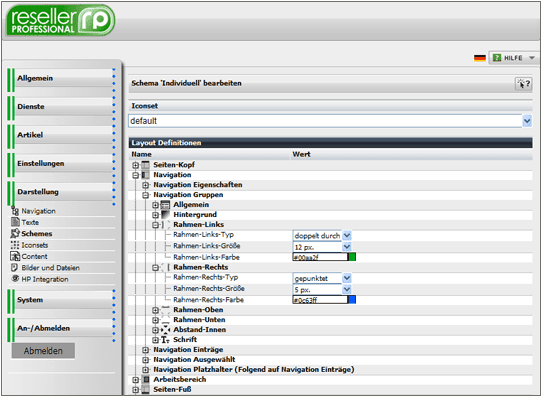Click the Iconsets grid icon
Viewport: 542px width, 397px height.
point(15,245)
